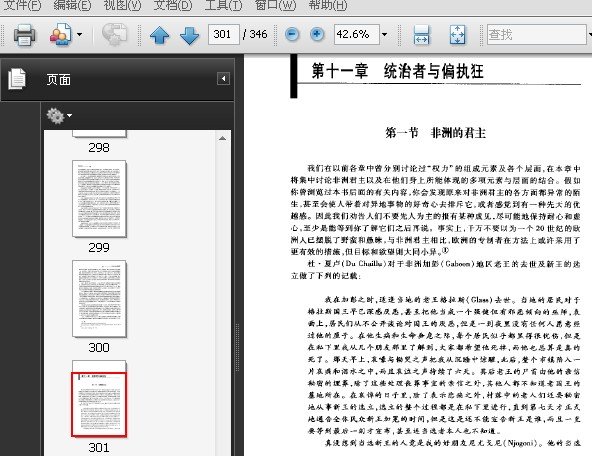Screen dimensions: 592x456
Task: Open the 视图(V) menu
Action: 122,5
